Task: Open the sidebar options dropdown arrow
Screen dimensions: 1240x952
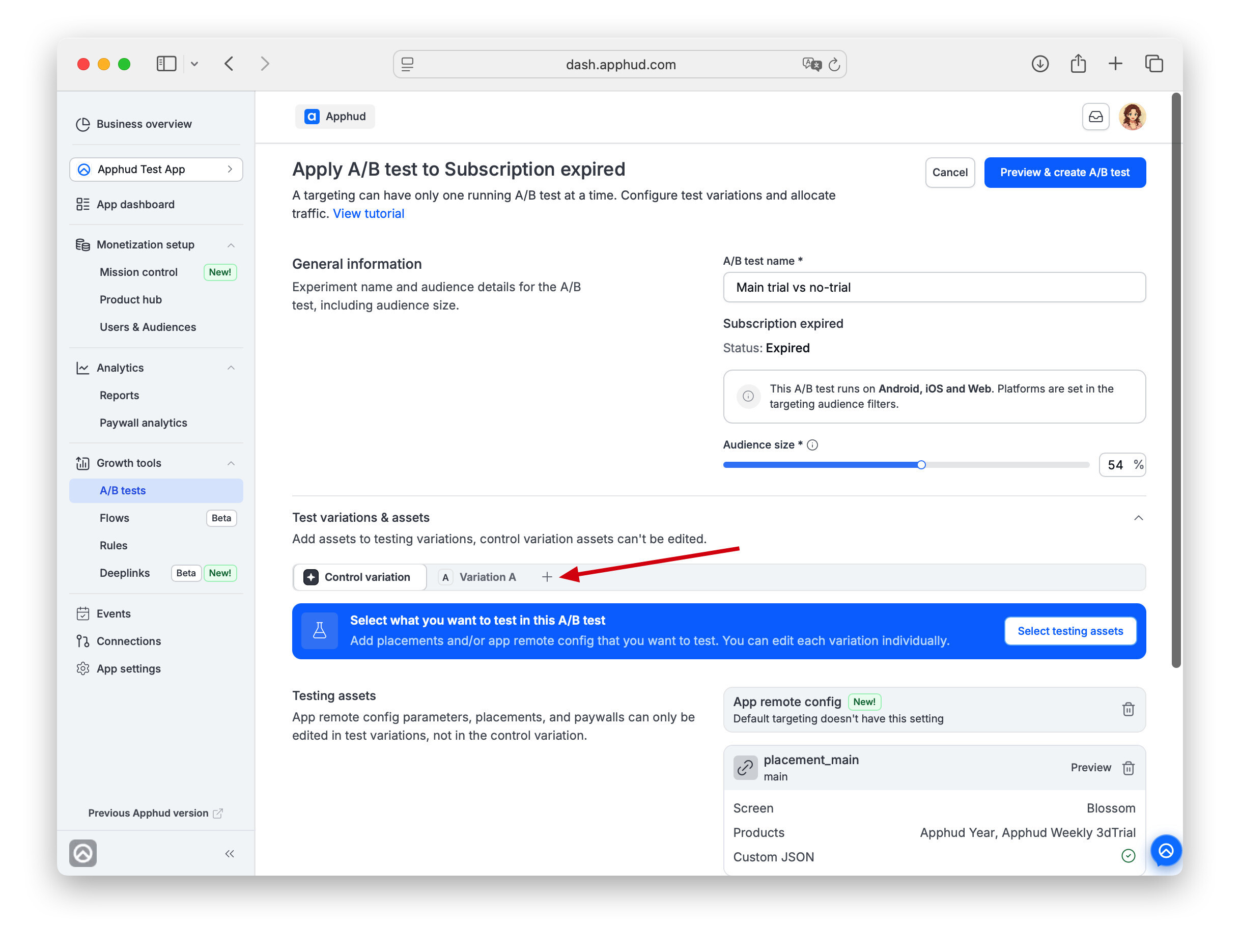Action: (194, 64)
